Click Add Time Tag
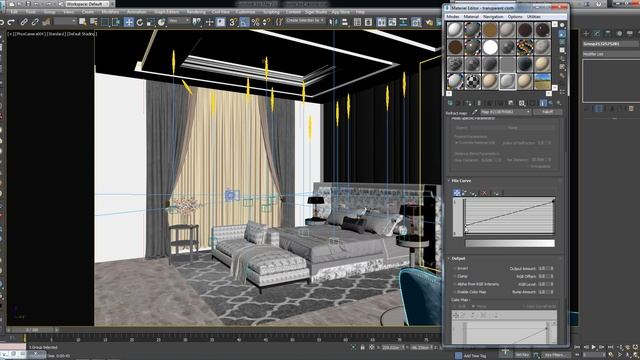The height and width of the screenshot is (360, 640). [x=475, y=356]
